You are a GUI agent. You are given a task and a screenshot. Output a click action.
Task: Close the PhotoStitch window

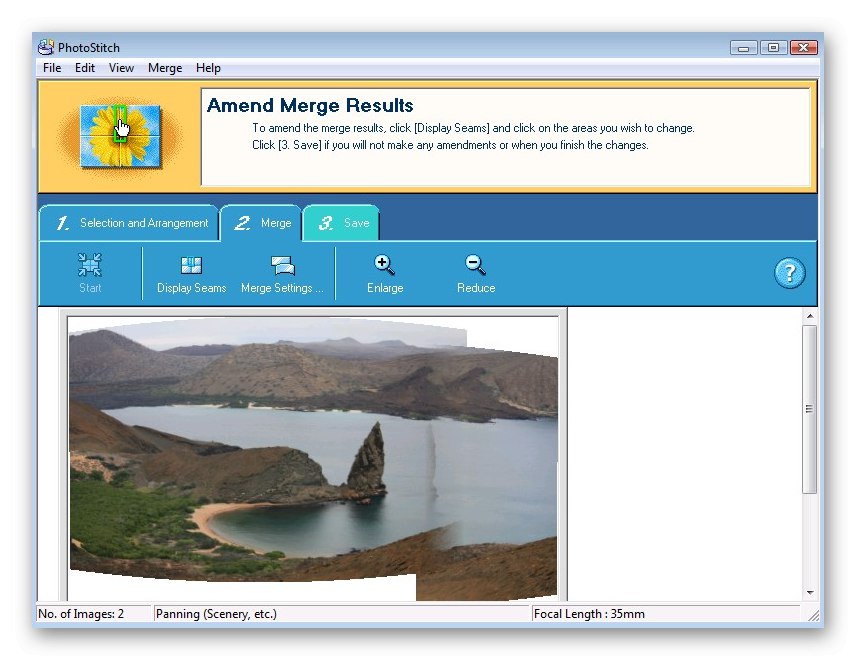(804, 48)
